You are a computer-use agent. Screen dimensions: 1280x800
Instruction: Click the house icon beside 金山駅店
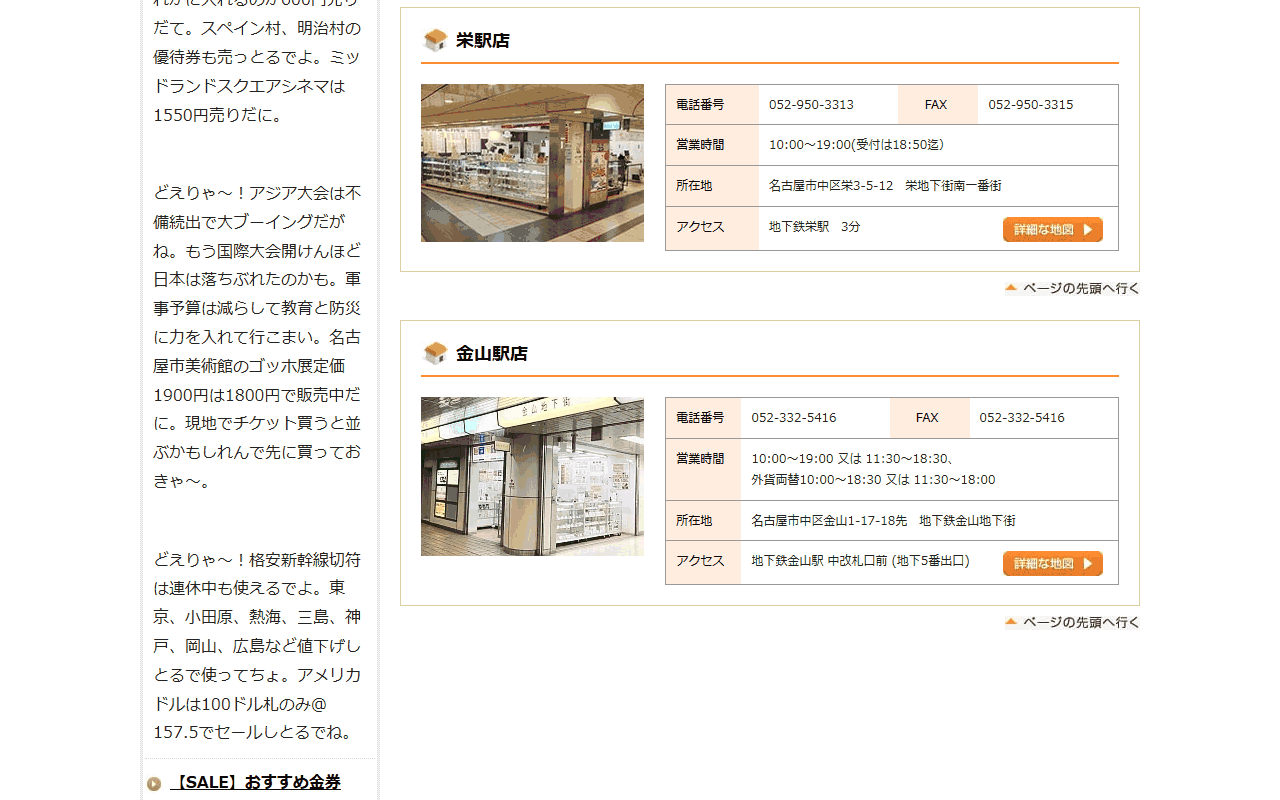pyautogui.click(x=435, y=353)
